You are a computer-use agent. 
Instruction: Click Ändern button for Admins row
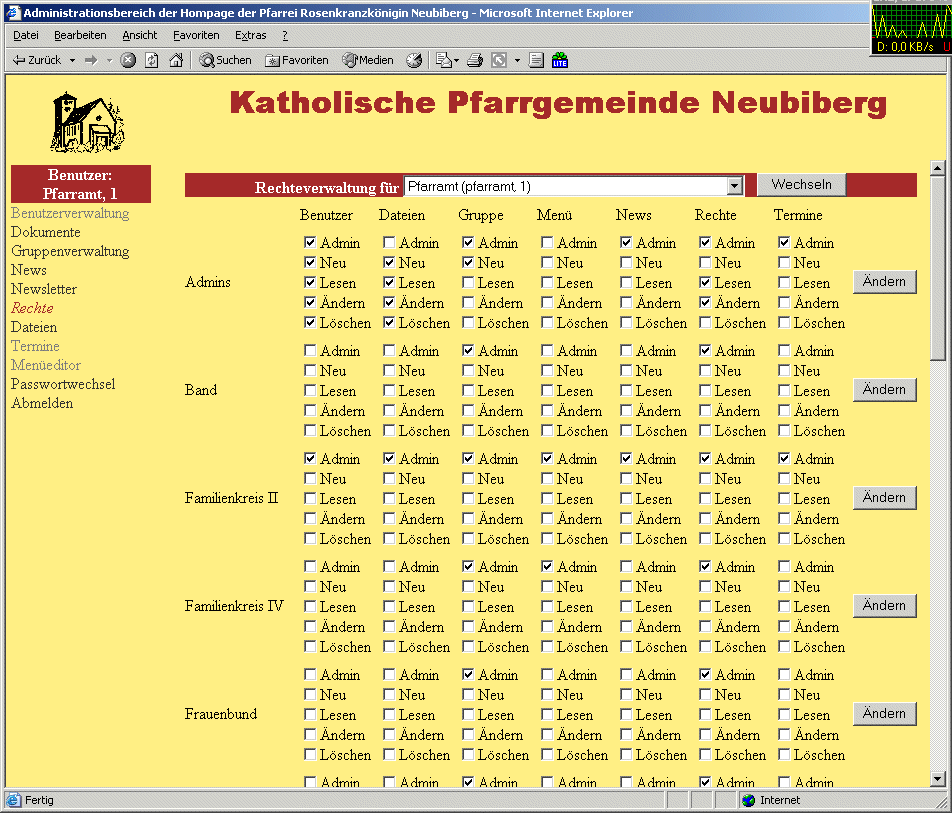point(885,282)
